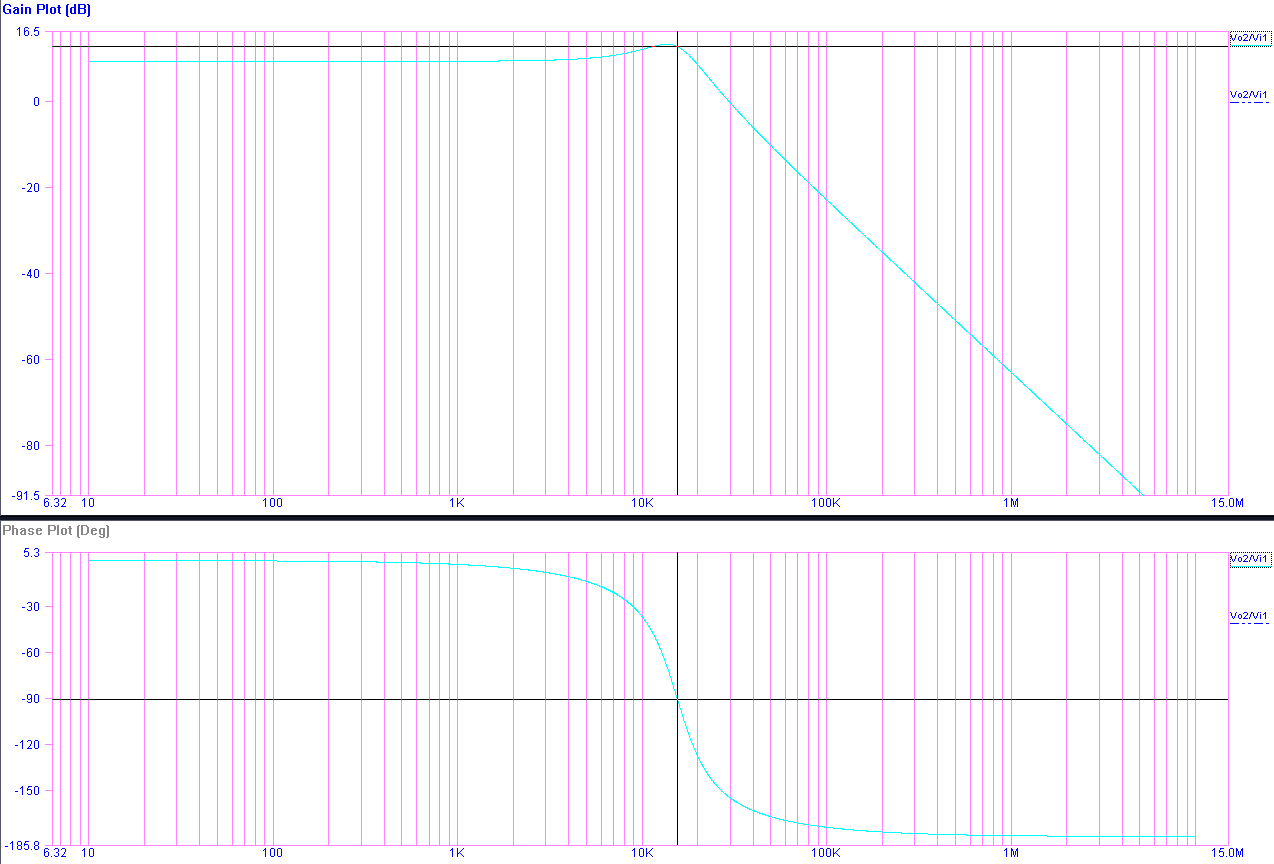This screenshot has width=1274, height=864.
Task: Click the -185.8 minimum label on the phase axis
Action: tap(22, 845)
